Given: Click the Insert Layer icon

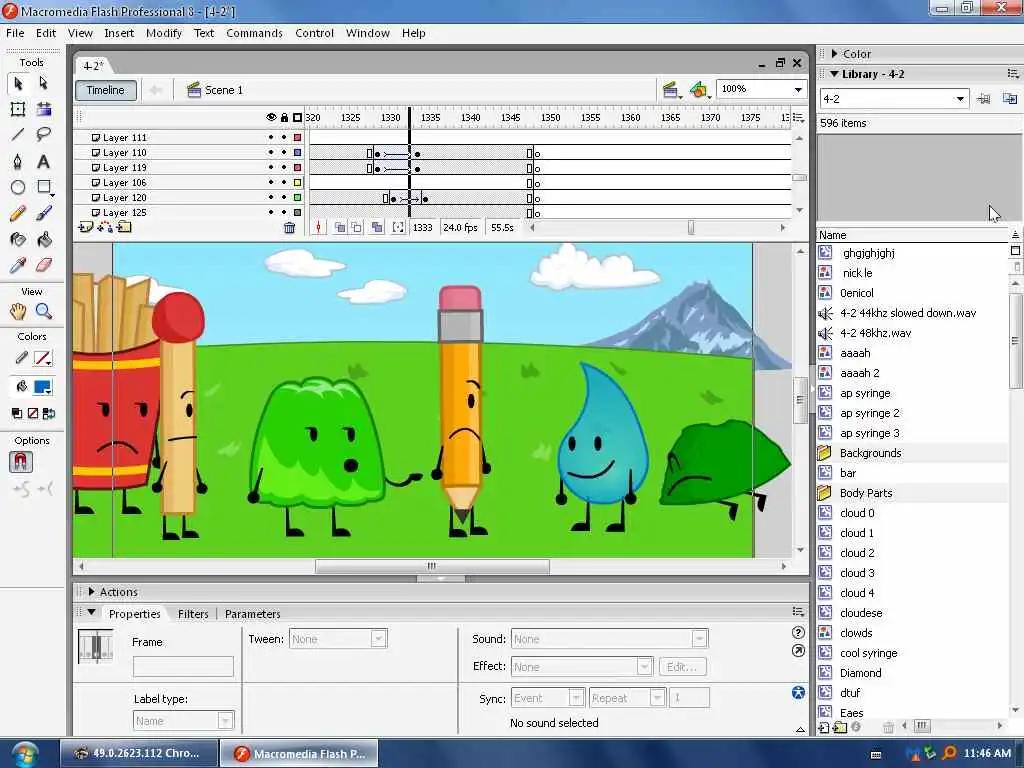Looking at the screenshot, I should pos(86,227).
